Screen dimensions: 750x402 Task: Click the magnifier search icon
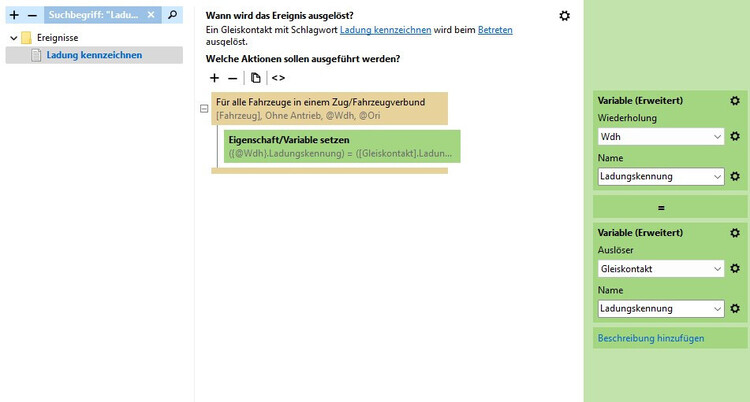tap(172, 16)
